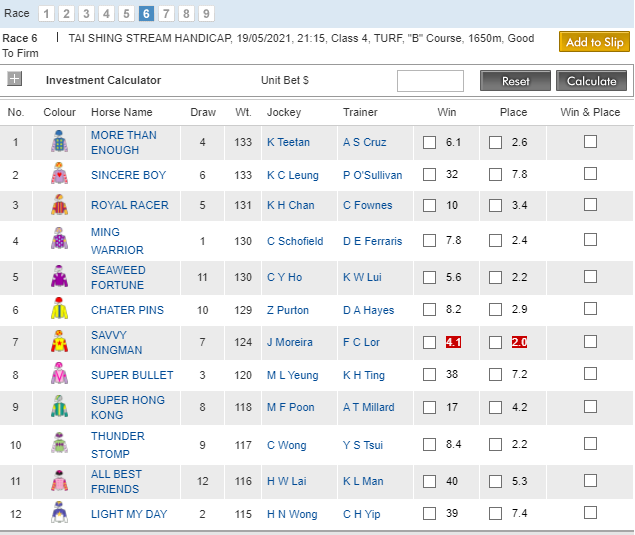Click the Calculate button

tap(592, 81)
